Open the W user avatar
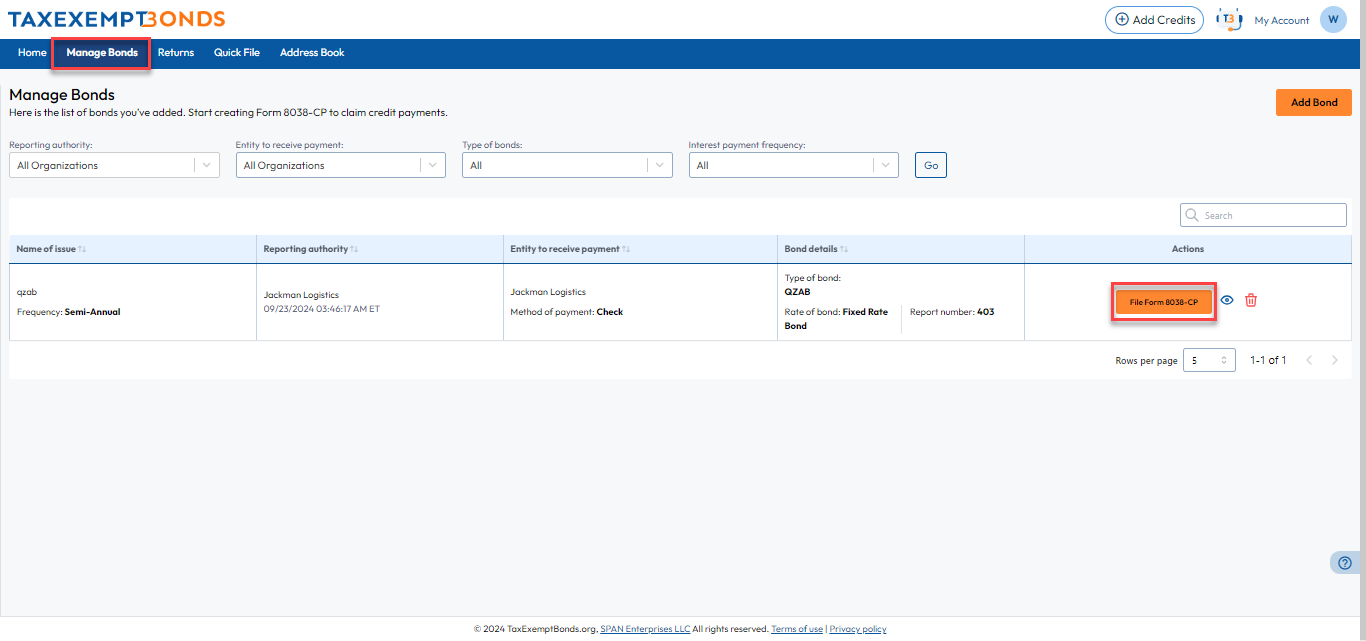This screenshot has width=1366, height=641. pos(1333,19)
